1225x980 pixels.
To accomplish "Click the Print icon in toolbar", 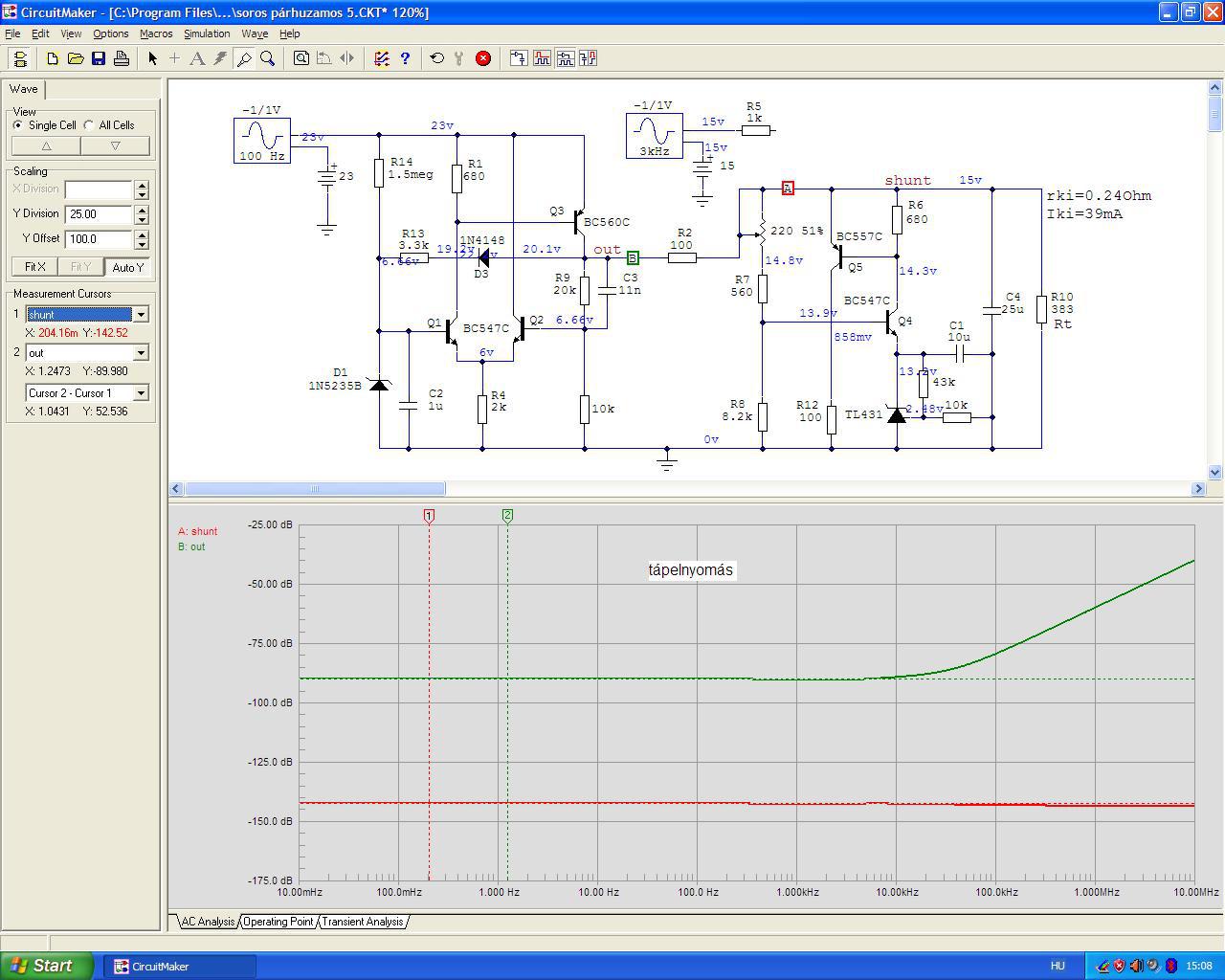I will 122,58.
